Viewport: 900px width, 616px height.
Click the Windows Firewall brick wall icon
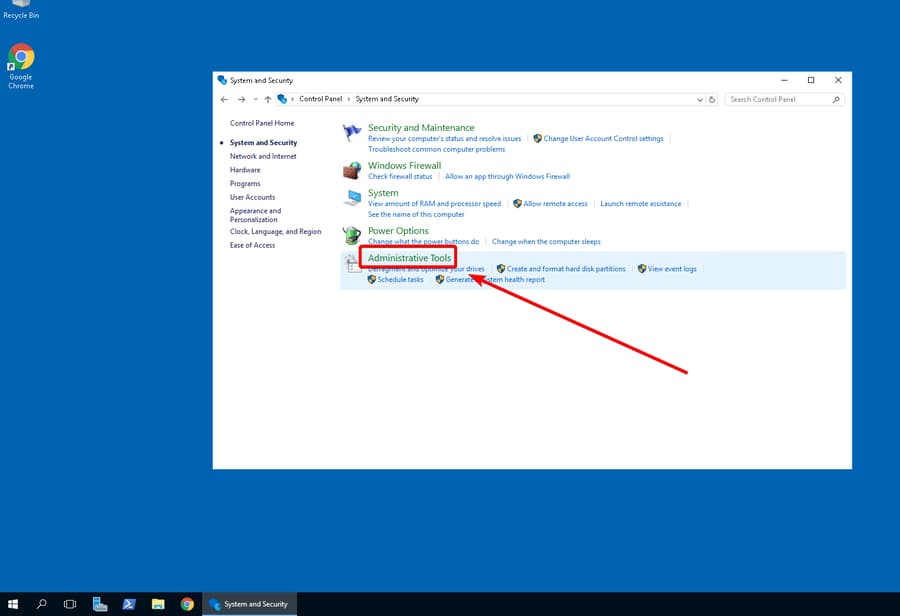click(352, 169)
